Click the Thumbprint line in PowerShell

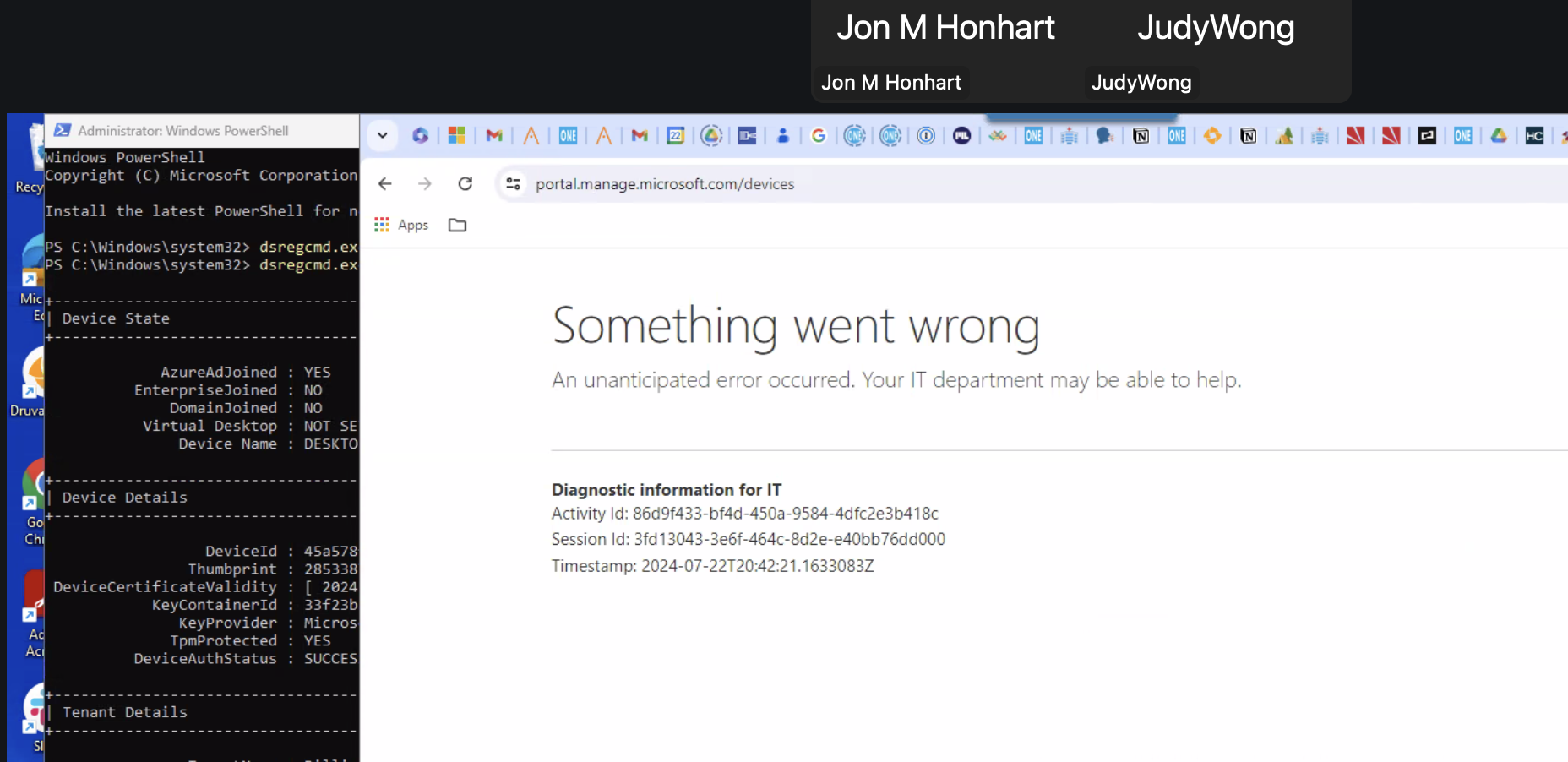273,569
